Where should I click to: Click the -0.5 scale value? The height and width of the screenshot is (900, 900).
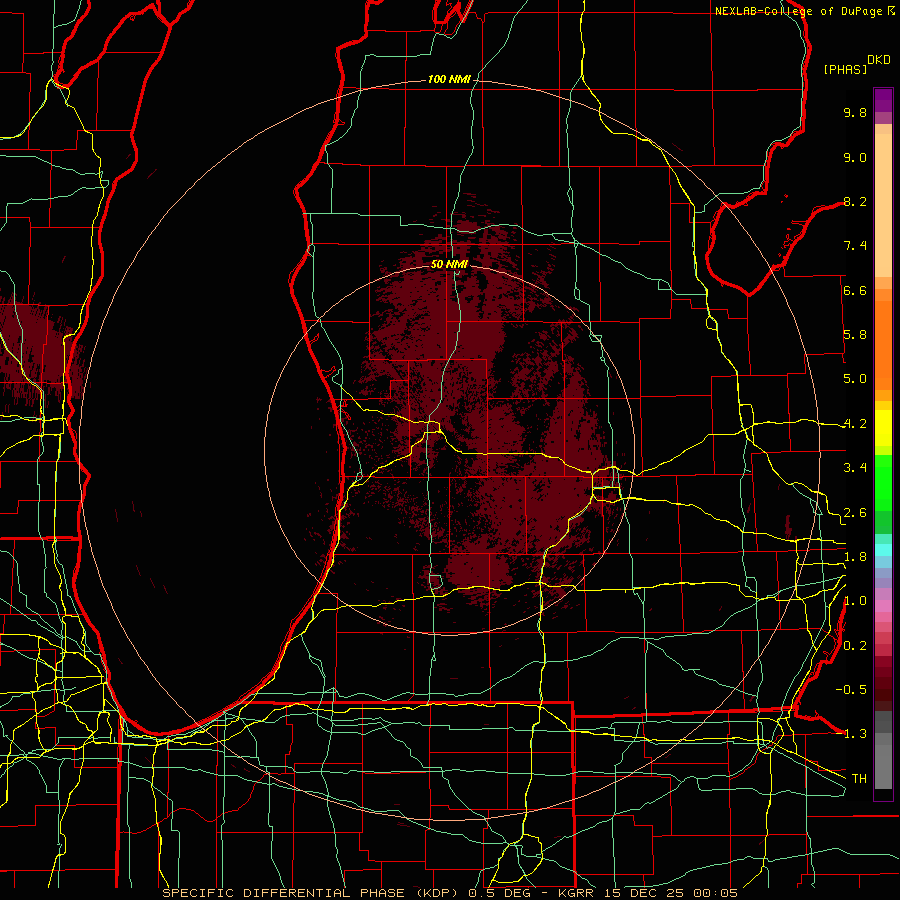[851, 690]
